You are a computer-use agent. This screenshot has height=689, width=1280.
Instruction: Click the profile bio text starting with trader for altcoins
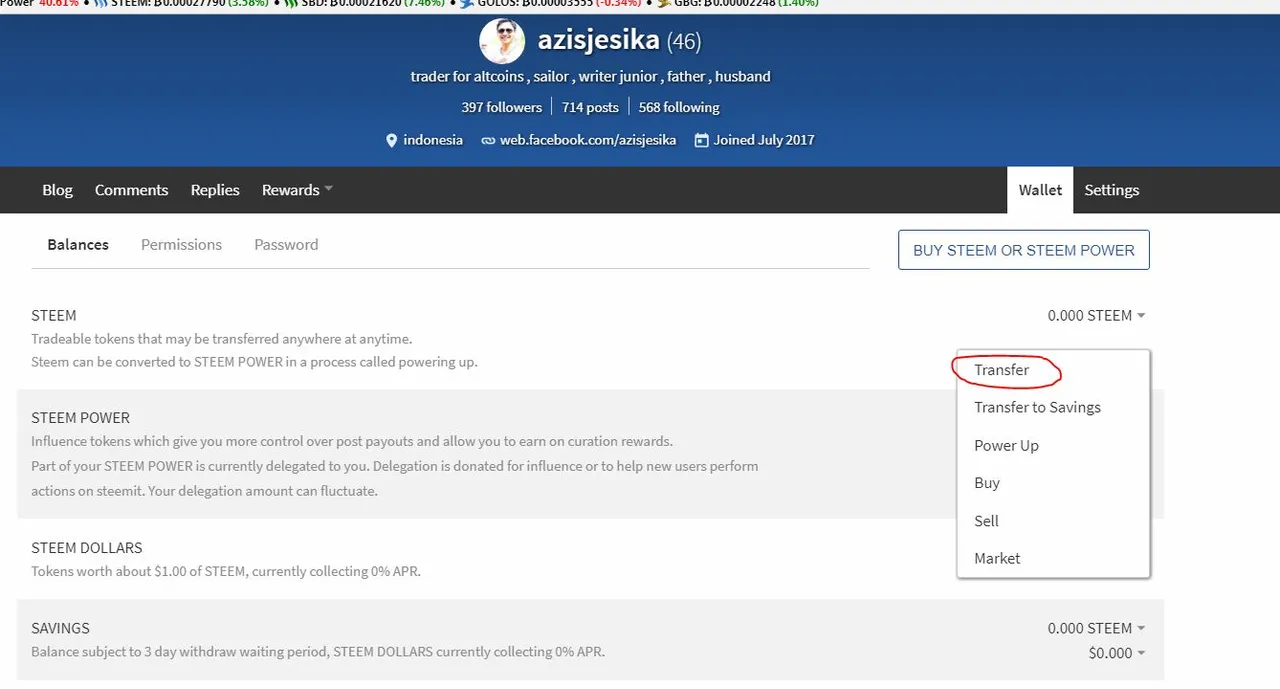tap(590, 76)
